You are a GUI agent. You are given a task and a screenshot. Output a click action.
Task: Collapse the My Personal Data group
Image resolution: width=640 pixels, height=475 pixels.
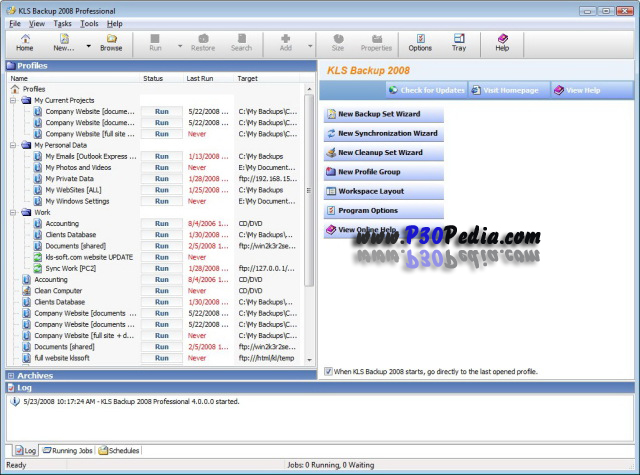(13, 145)
